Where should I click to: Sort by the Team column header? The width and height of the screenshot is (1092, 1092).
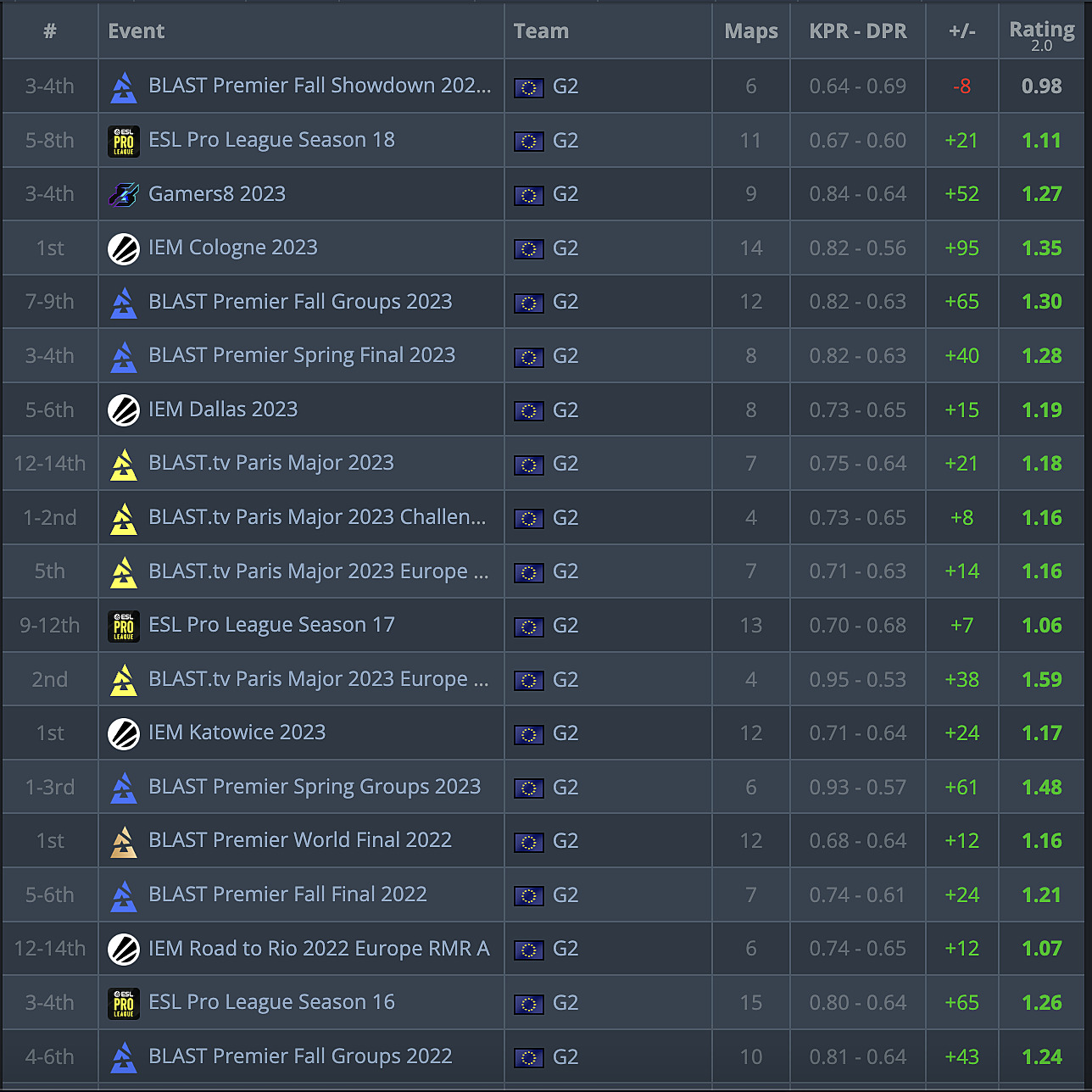pyautogui.click(x=541, y=31)
